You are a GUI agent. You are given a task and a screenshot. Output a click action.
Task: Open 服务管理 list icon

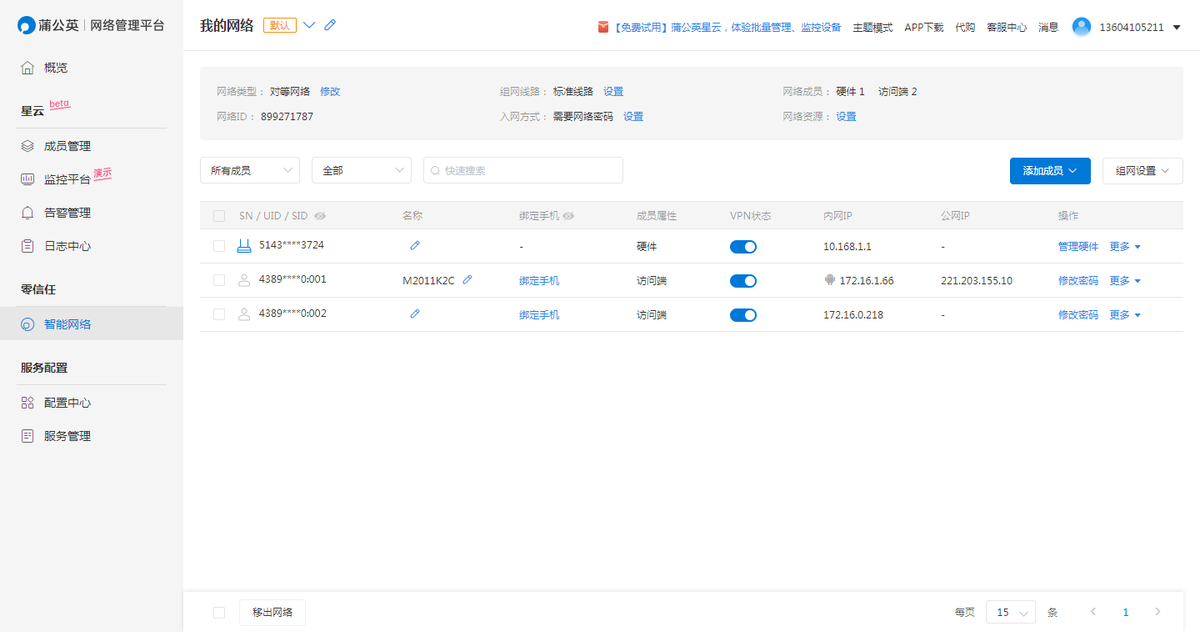[28, 436]
